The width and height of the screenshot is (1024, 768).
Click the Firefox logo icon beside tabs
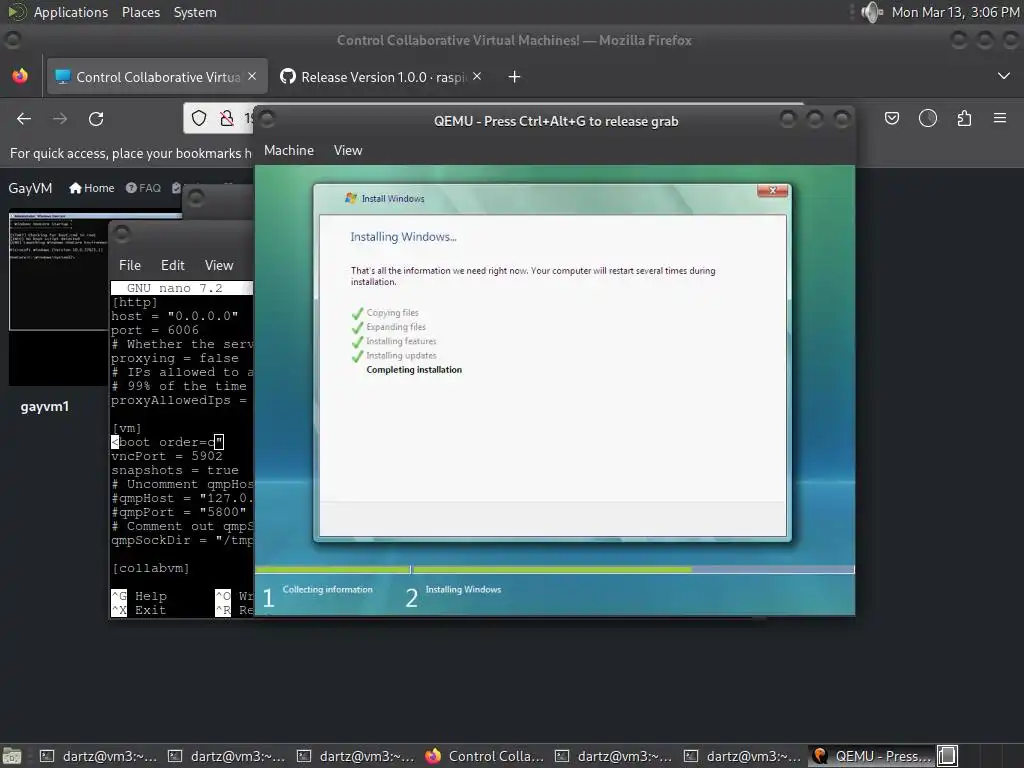click(x=20, y=76)
